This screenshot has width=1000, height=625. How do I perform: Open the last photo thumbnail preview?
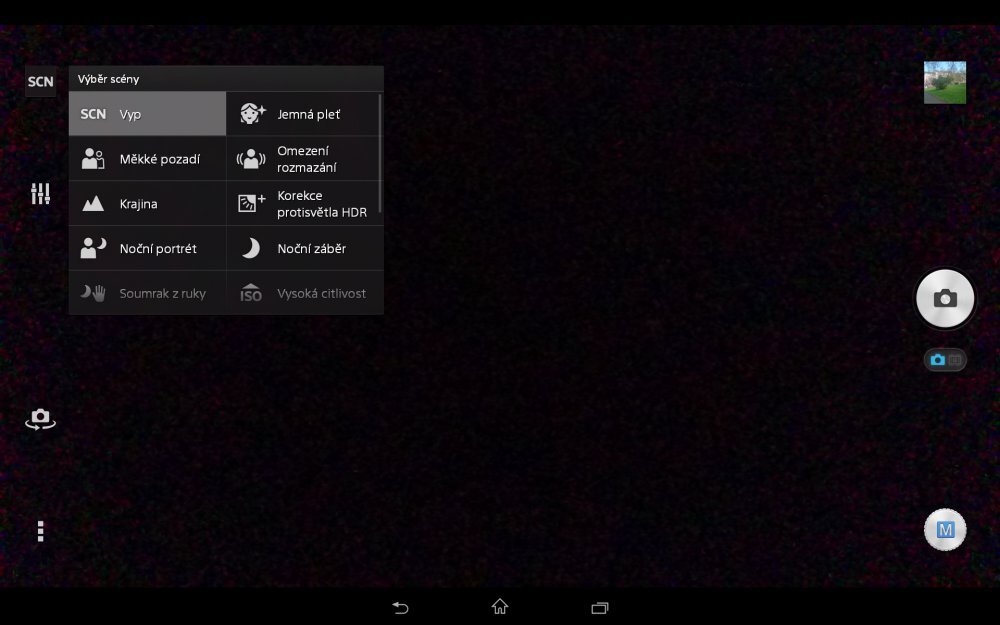[944, 81]
